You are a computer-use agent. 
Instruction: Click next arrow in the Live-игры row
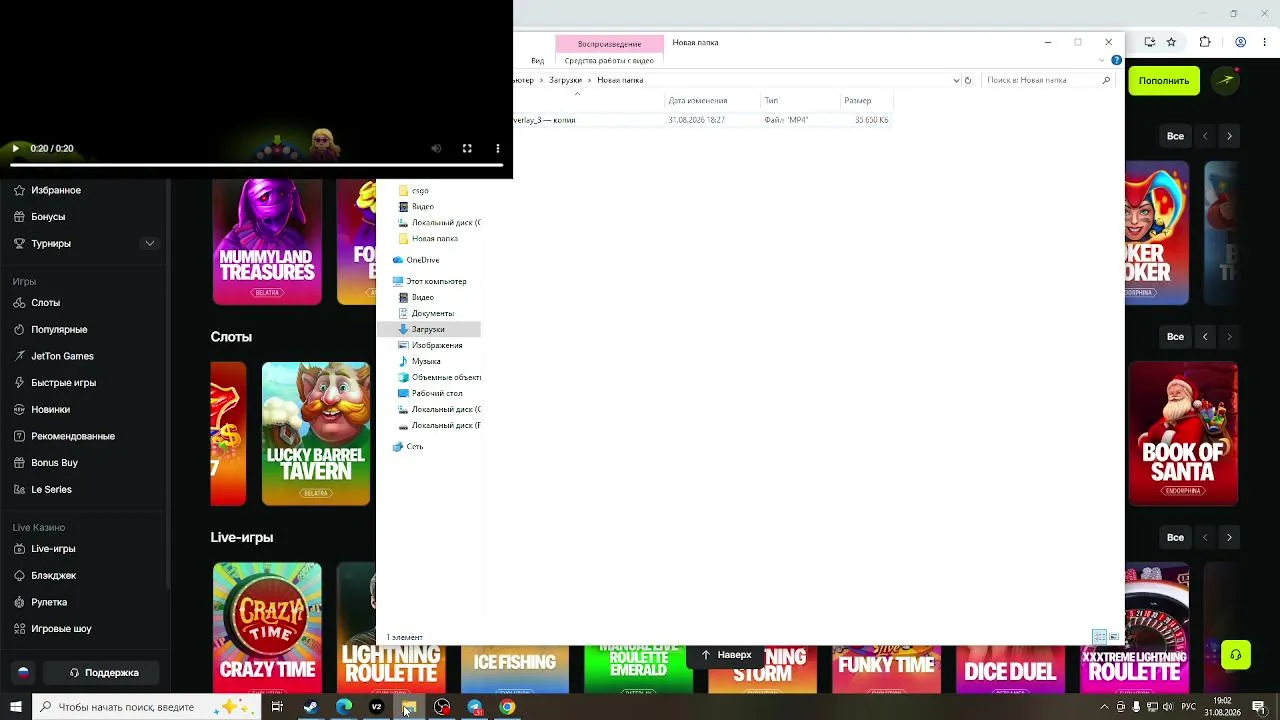[1229, 538]
